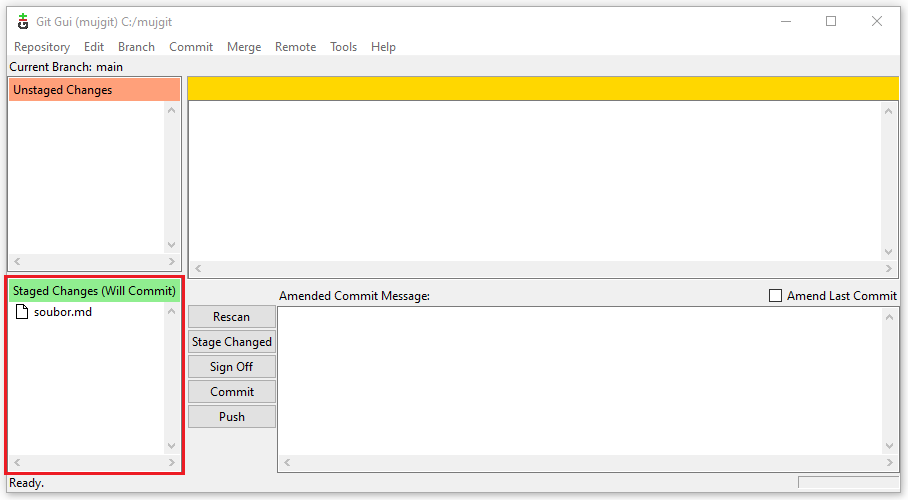This screenshot has width=908, height=500.
Task: Enable the Amend Last Commit checkbox
Action: 775,295
